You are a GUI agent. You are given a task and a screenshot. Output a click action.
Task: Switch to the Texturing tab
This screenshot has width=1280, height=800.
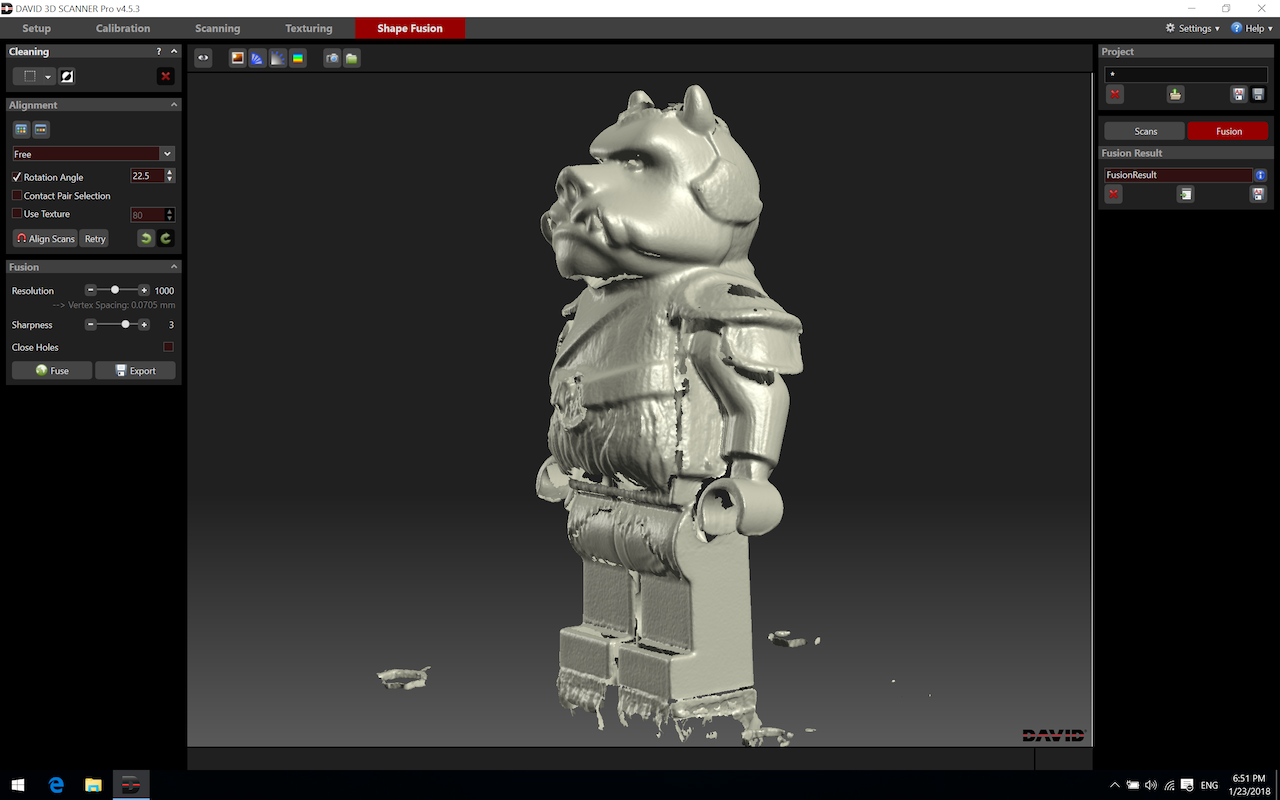309,28
